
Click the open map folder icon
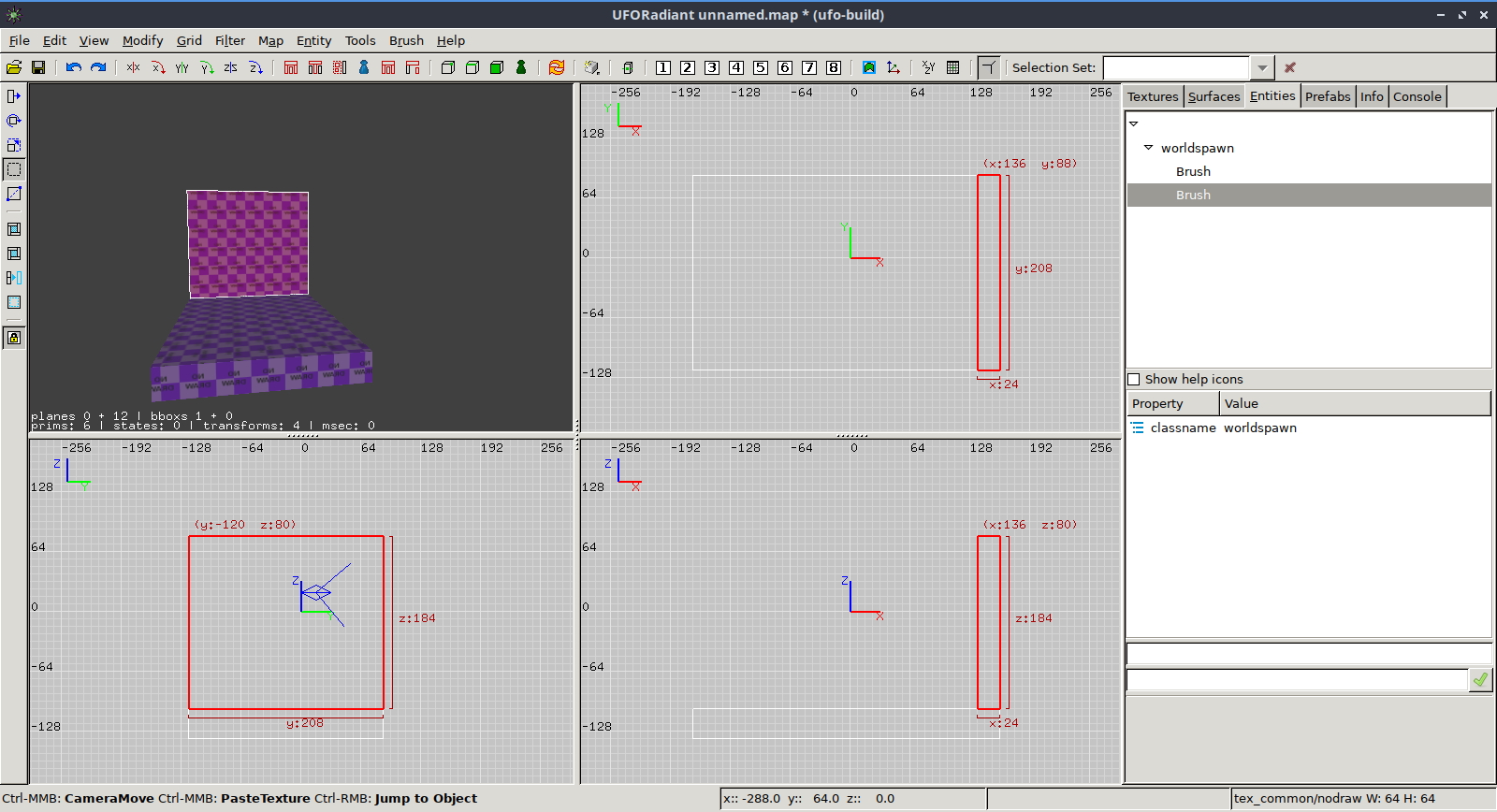click(x=14, y=67)
